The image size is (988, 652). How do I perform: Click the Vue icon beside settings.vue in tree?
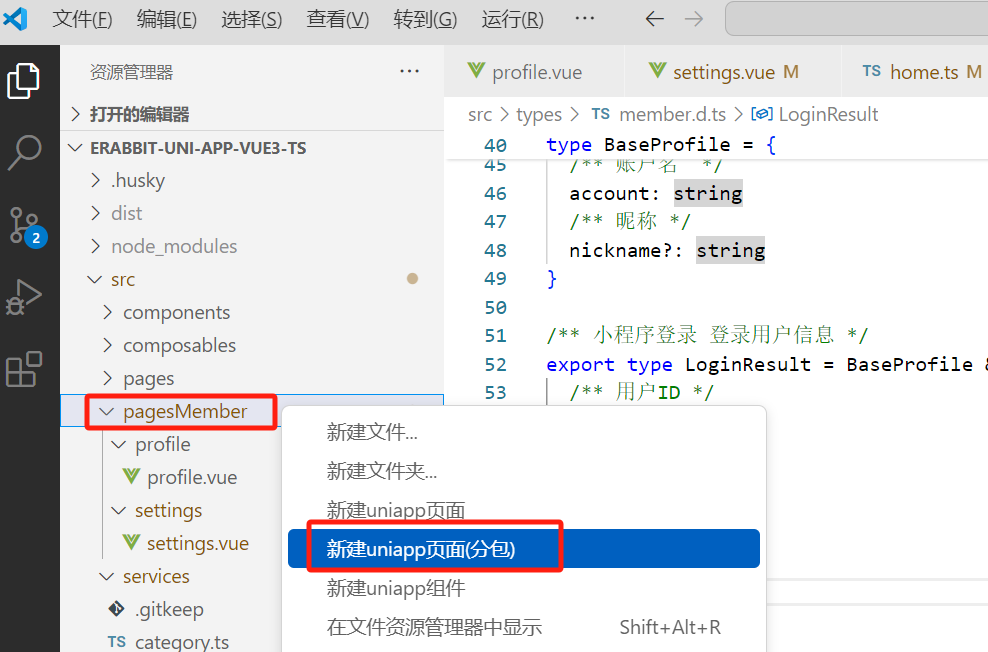click(x=131, y=542)
